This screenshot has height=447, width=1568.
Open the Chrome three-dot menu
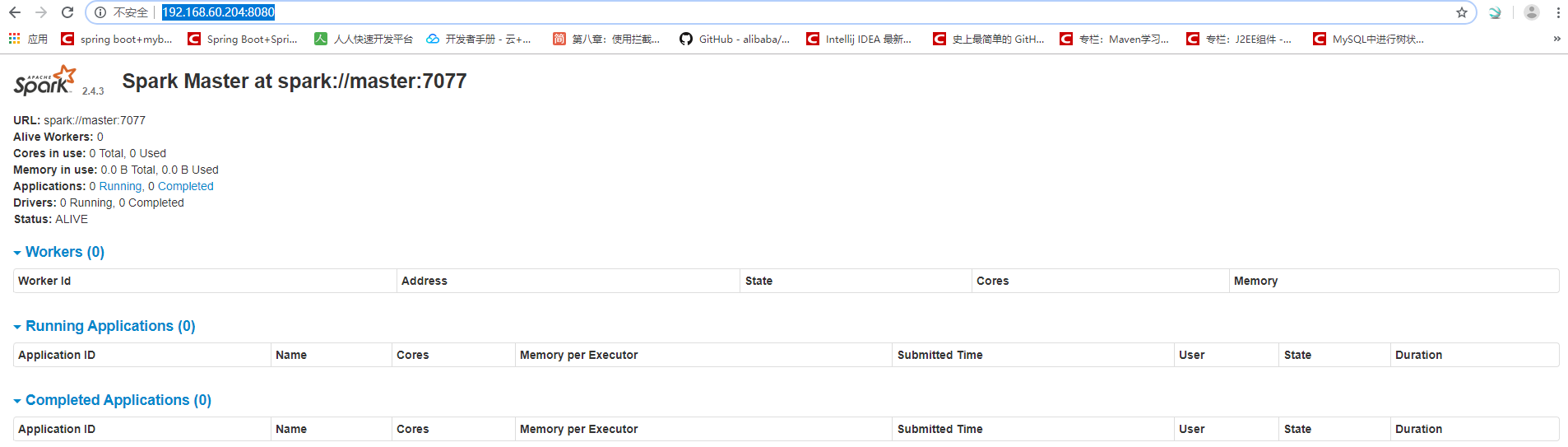click(1558, 12)
